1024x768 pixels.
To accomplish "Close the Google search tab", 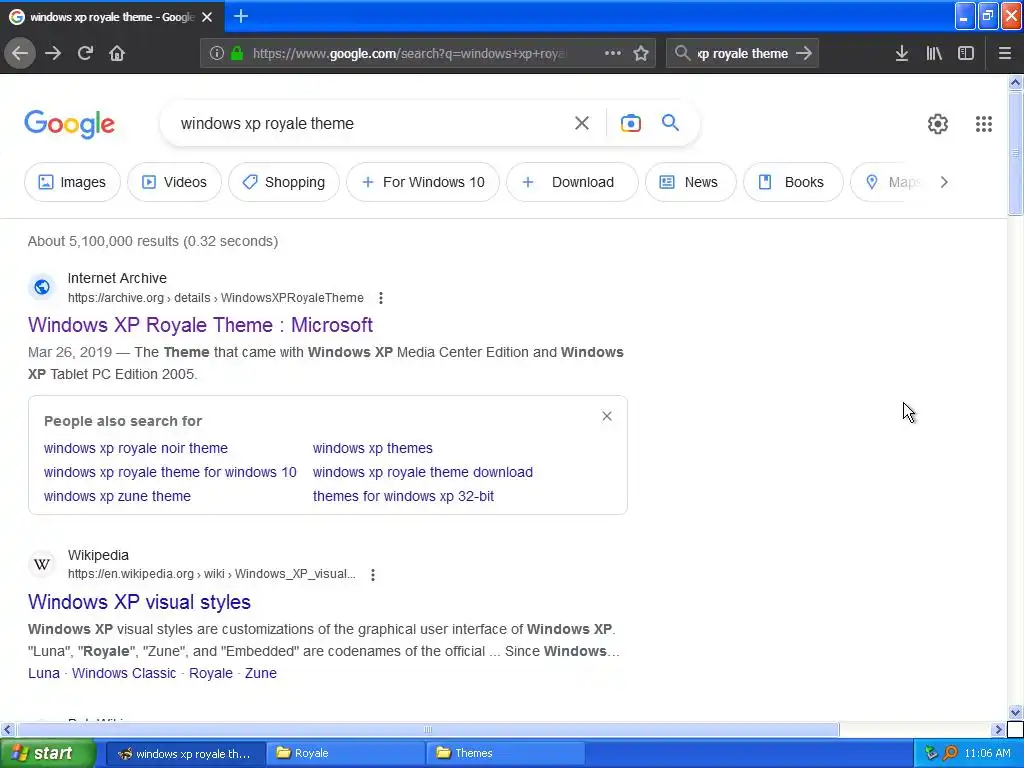I will (207, 17).
